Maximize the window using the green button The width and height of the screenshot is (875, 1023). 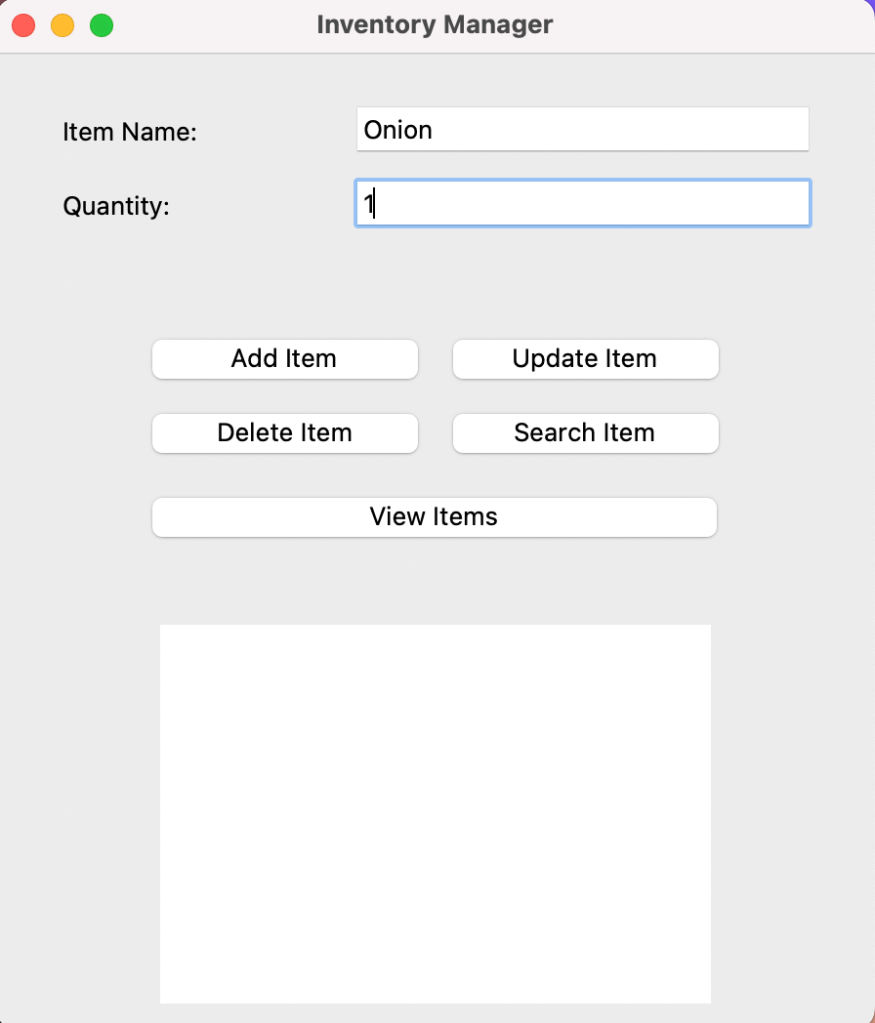101,25
